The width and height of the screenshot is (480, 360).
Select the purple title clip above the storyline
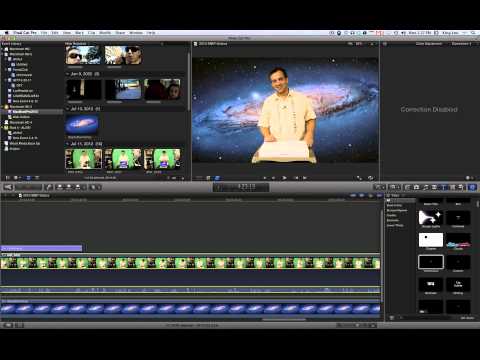tap(41, 248)
